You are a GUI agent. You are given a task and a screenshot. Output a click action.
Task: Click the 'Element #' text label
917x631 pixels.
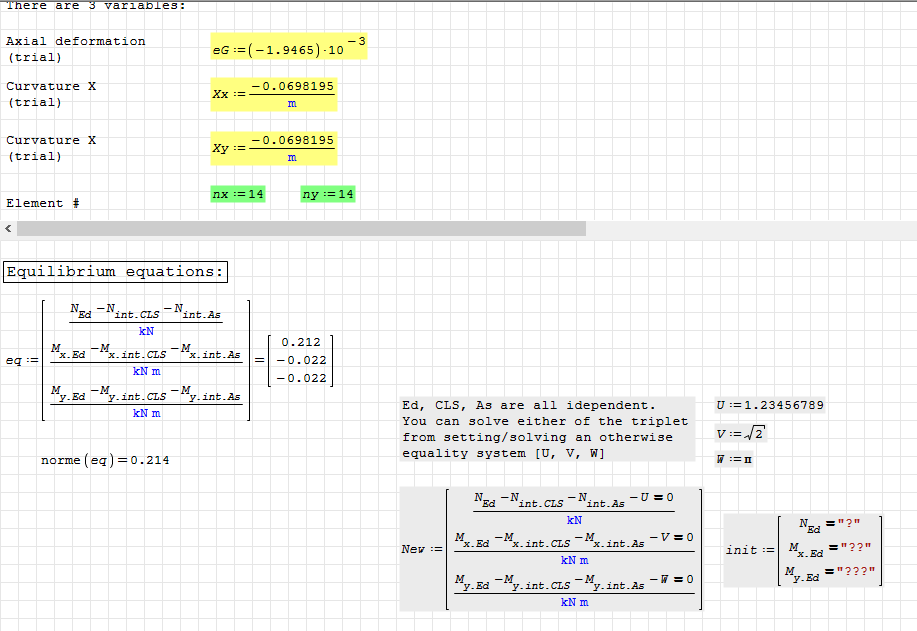click(x=42, y=203)
